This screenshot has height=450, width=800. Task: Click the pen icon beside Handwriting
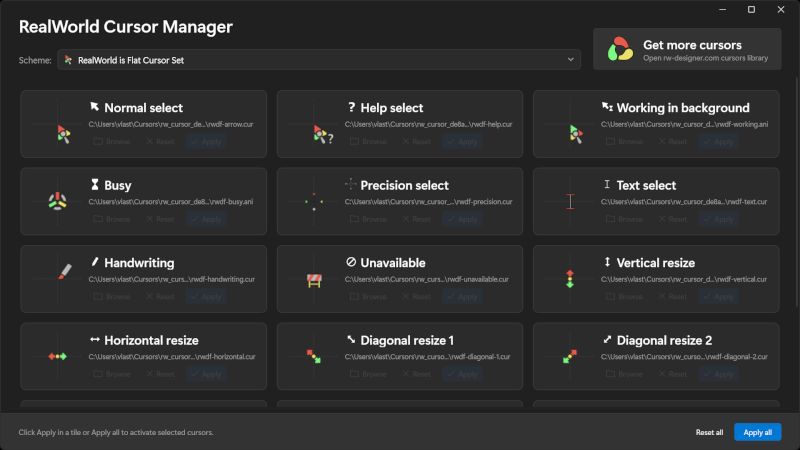(94, 262)
